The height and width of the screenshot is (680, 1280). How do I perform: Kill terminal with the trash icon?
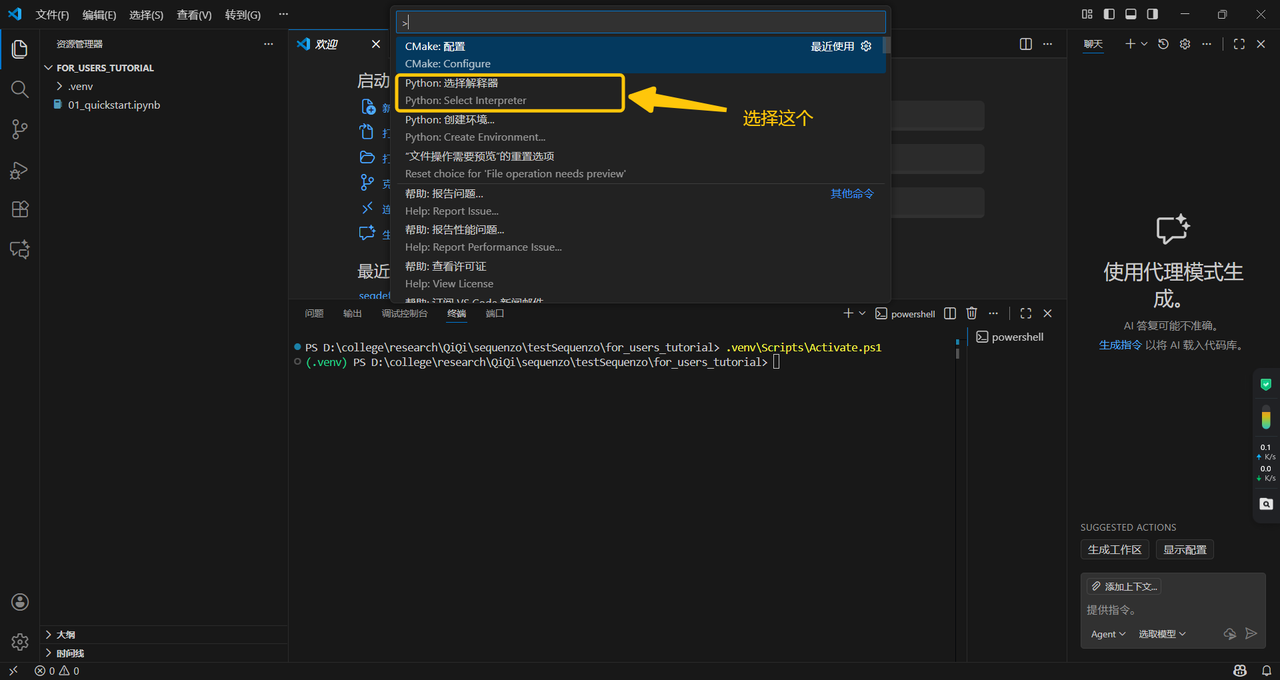coord(971,314)
